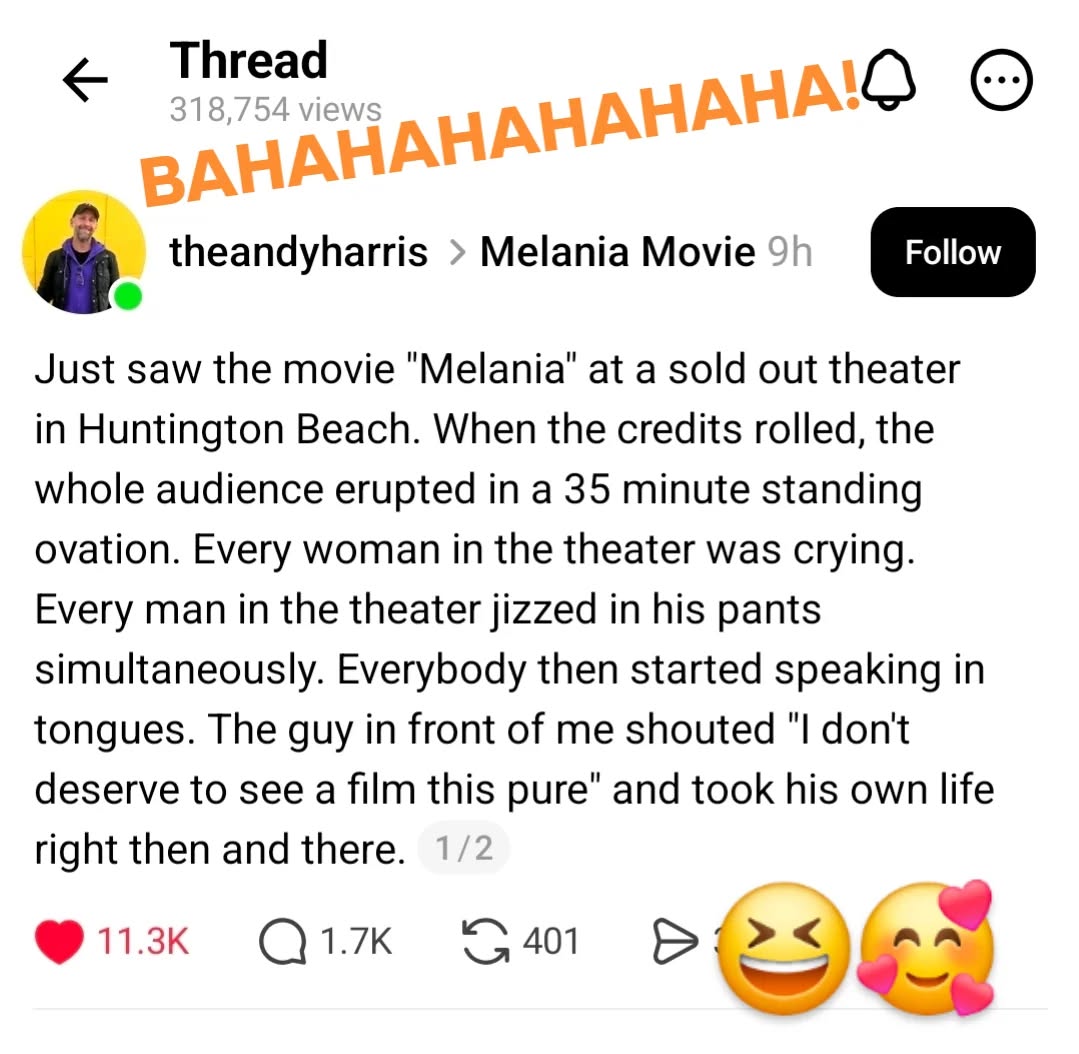Open the three-dot more options menu
The height and width of the screenshot is (1054, 1079).
1001,80
